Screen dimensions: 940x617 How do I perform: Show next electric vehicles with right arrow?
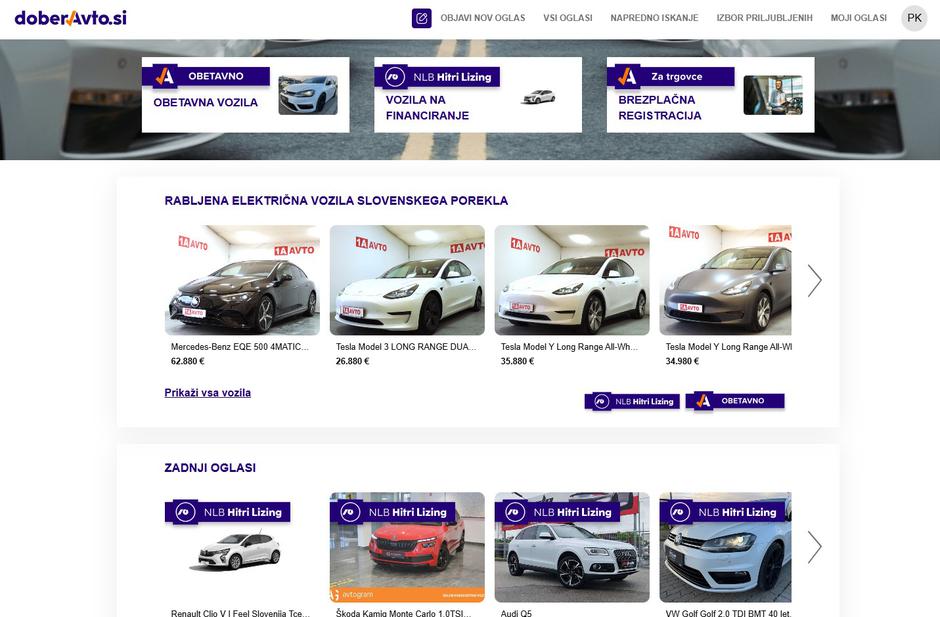(814, 280)
